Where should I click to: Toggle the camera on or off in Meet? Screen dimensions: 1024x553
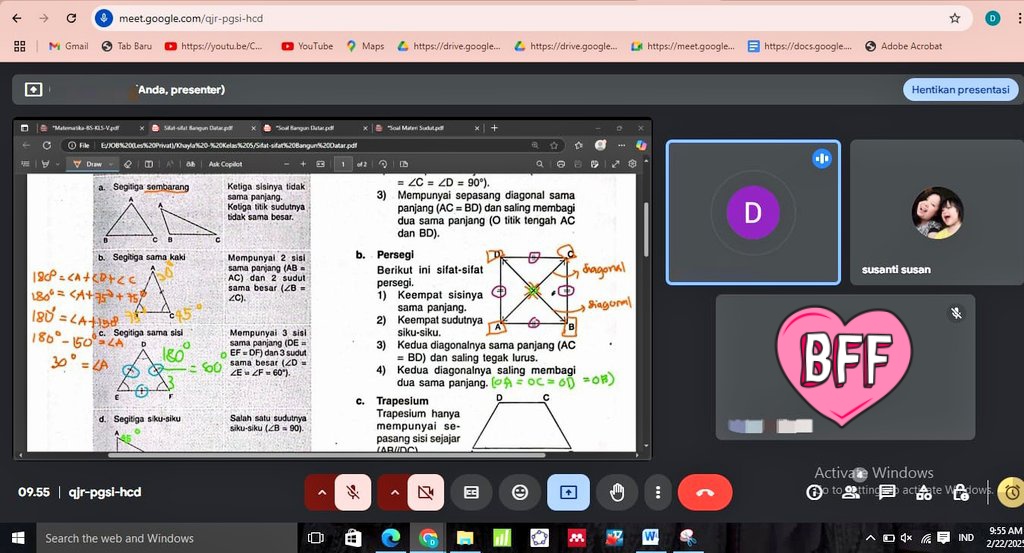(426, 492)
